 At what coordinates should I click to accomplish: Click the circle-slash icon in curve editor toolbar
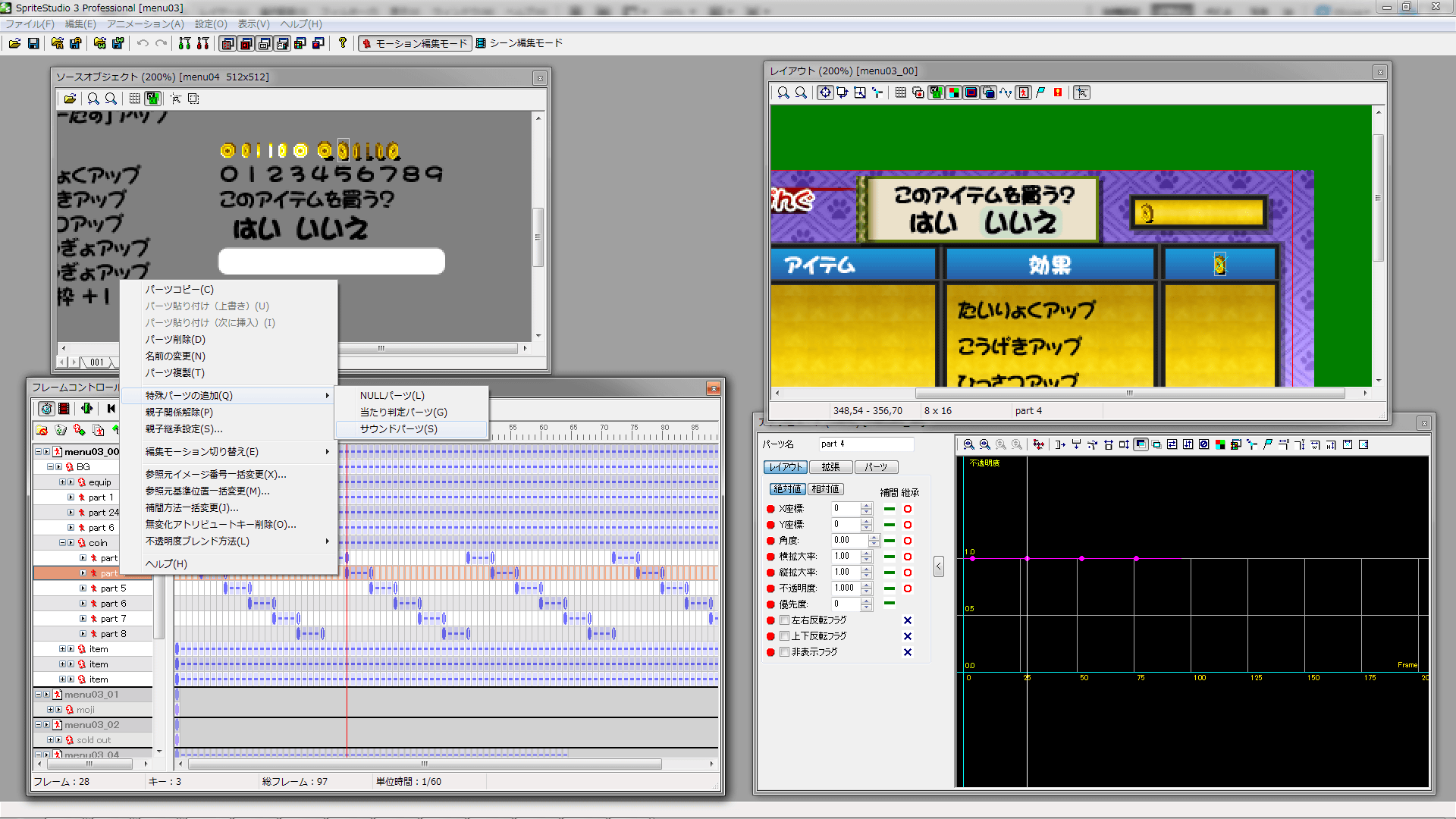pos(1204,444)
